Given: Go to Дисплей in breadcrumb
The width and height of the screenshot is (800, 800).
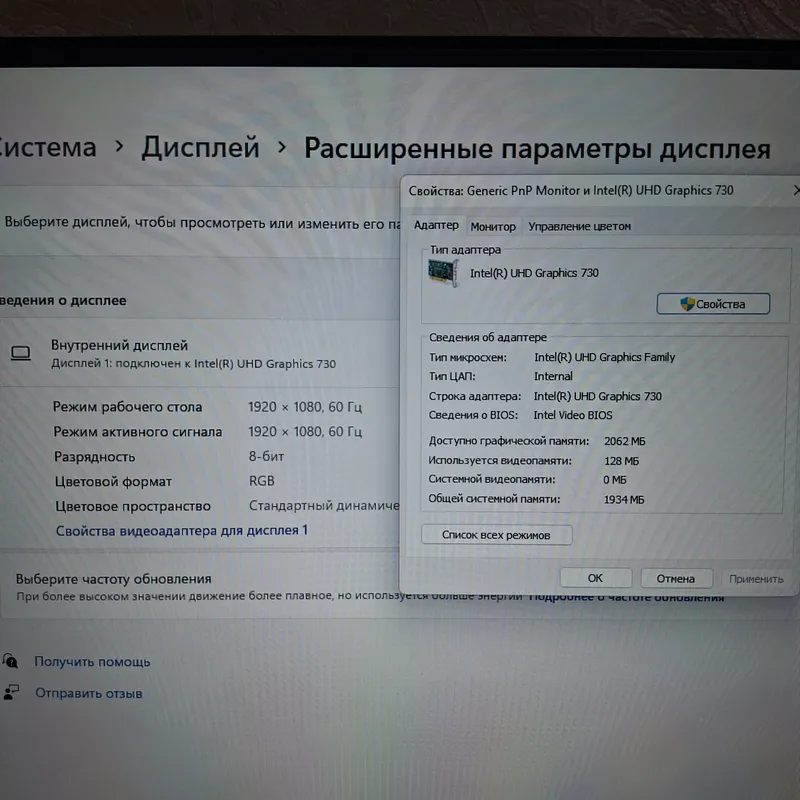Looking at the screenshot, I should point(201,147).
